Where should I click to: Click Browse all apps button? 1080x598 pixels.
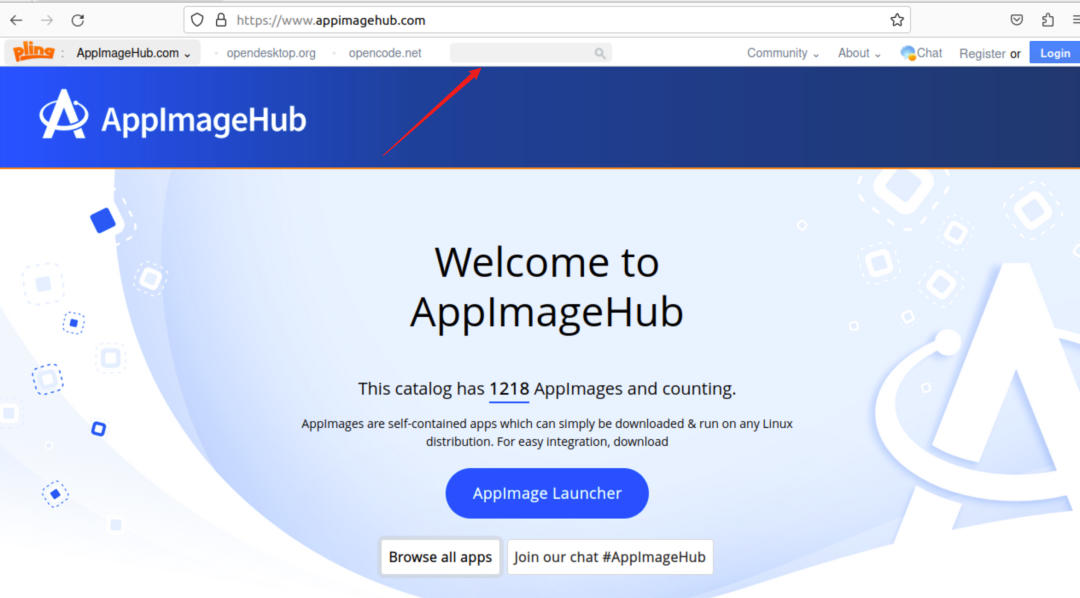point(440,557)
